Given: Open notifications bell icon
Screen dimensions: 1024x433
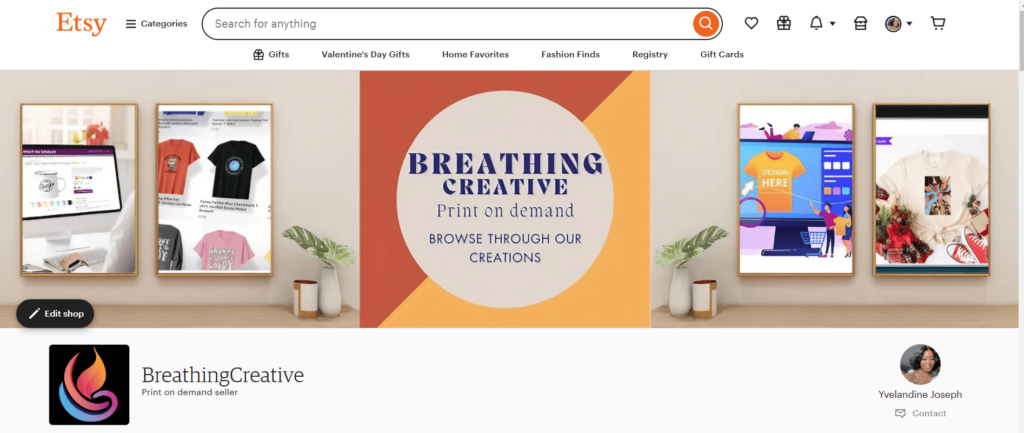Looking at the screenshot, I should click(816, 24).
